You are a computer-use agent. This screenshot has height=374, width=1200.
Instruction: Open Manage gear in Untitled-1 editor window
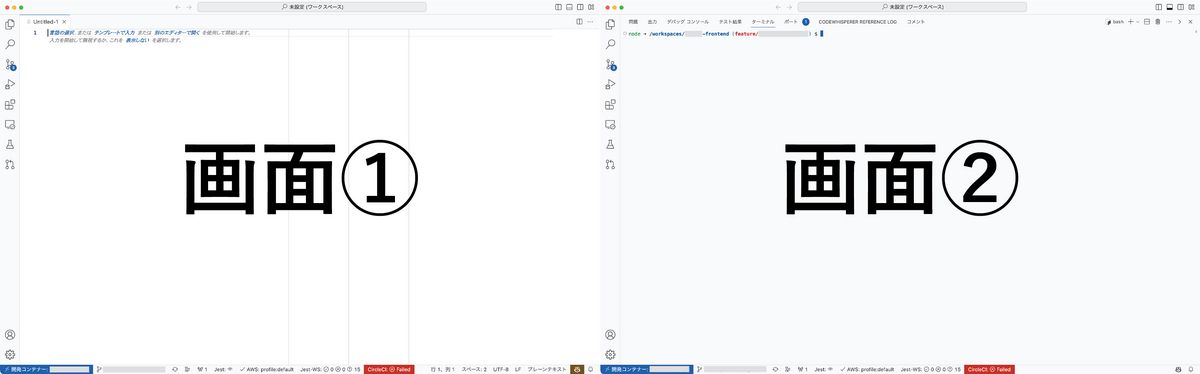pyautogui.click(x=10, y=354)
